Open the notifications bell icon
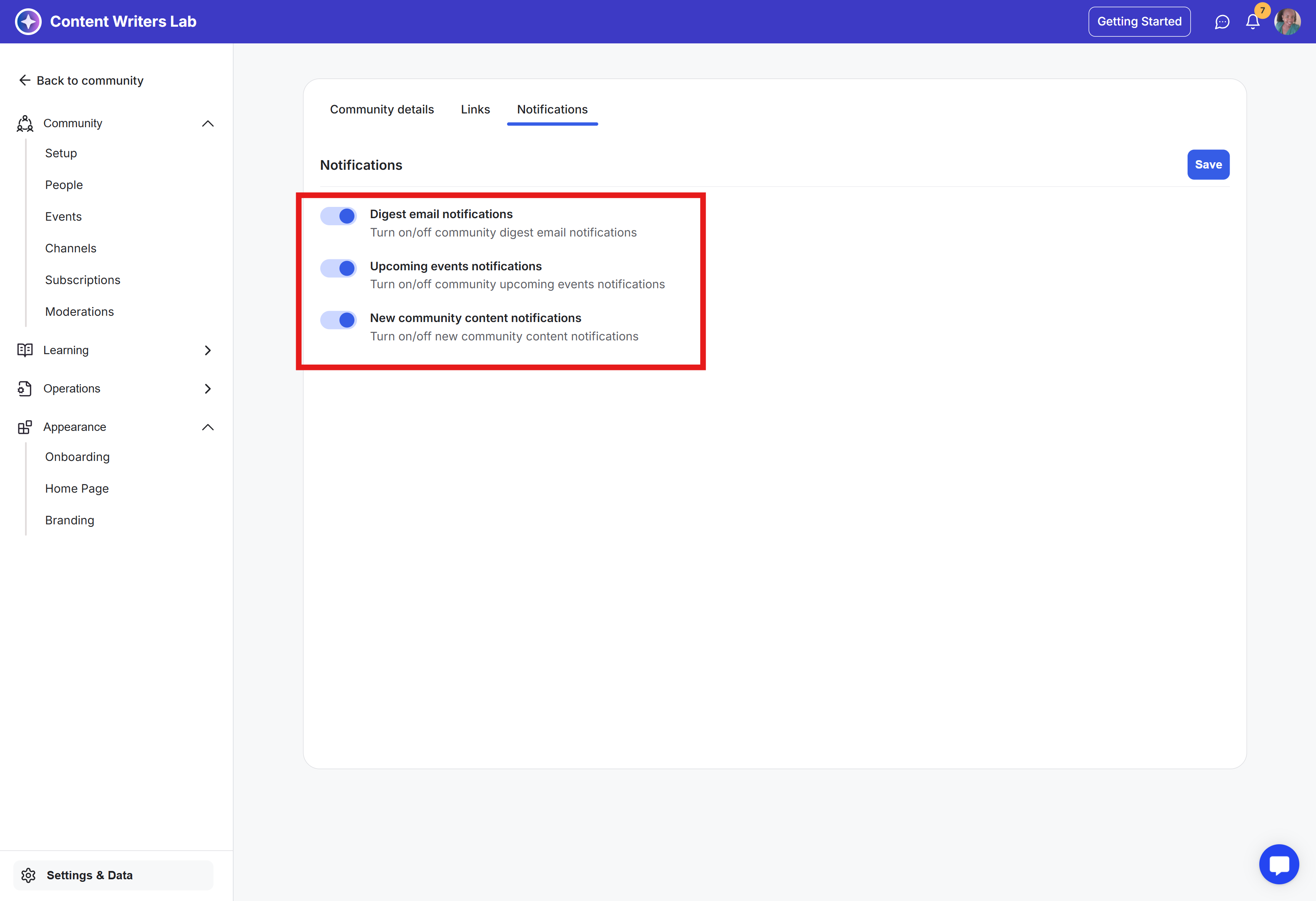This screenshot has width=1316, height=901. (1252, 22)
